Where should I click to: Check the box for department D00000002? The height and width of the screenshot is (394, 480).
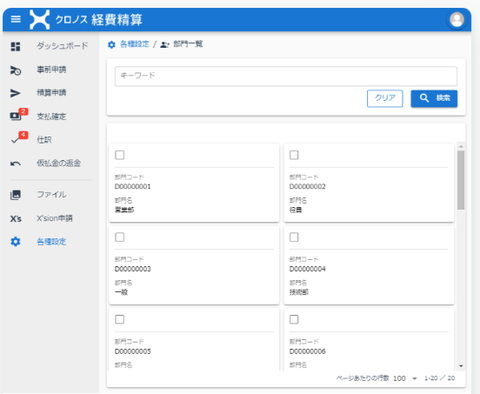pos(294,155)
